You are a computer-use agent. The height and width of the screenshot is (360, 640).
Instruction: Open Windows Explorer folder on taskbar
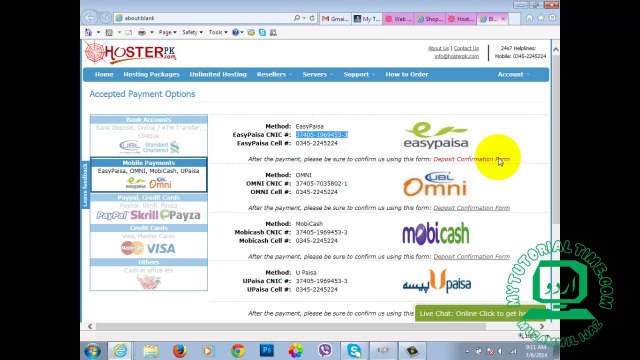(151, 351)
